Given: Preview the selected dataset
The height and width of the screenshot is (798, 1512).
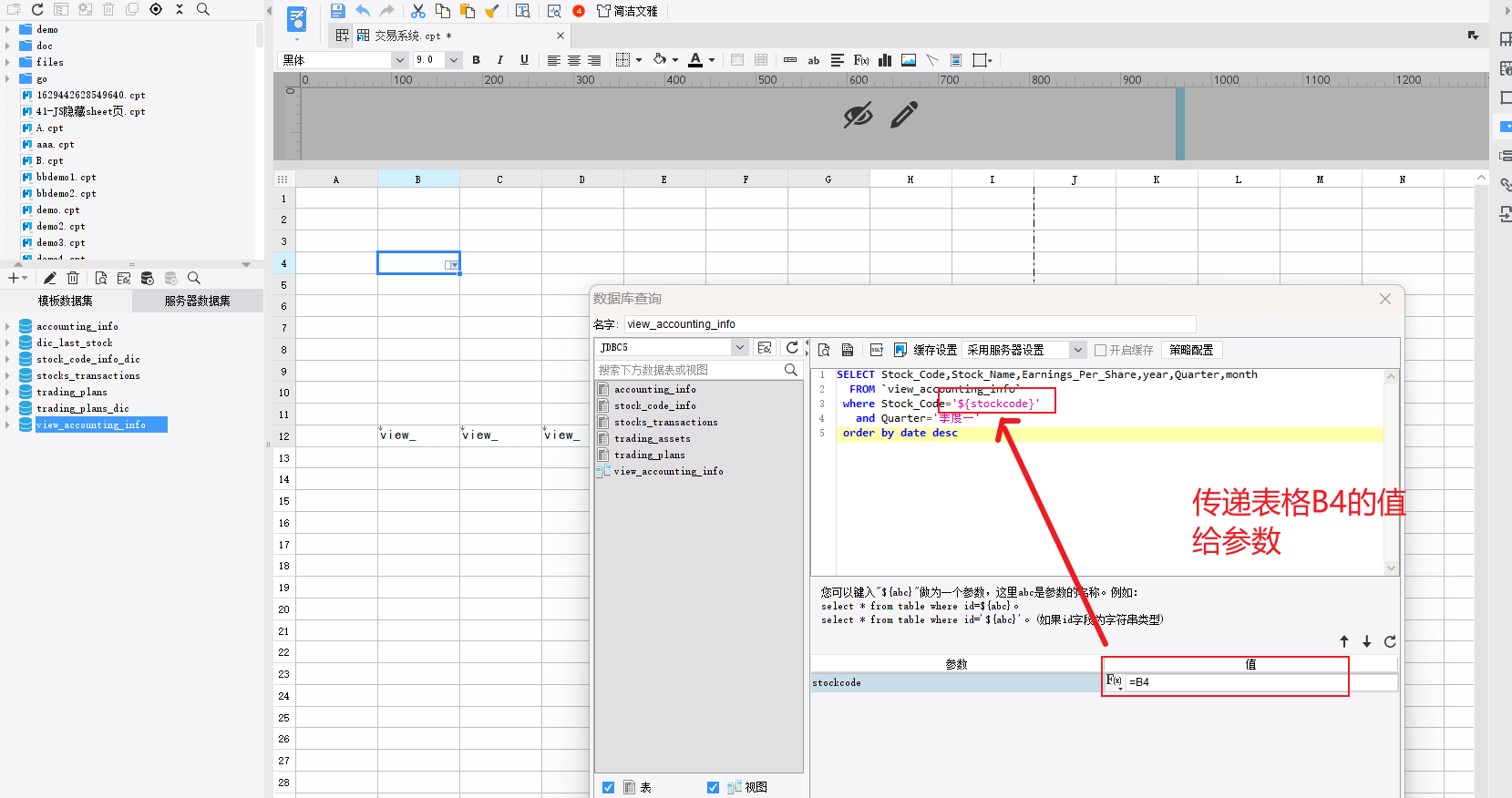Looking at the screenshot, I should (100, 278).
